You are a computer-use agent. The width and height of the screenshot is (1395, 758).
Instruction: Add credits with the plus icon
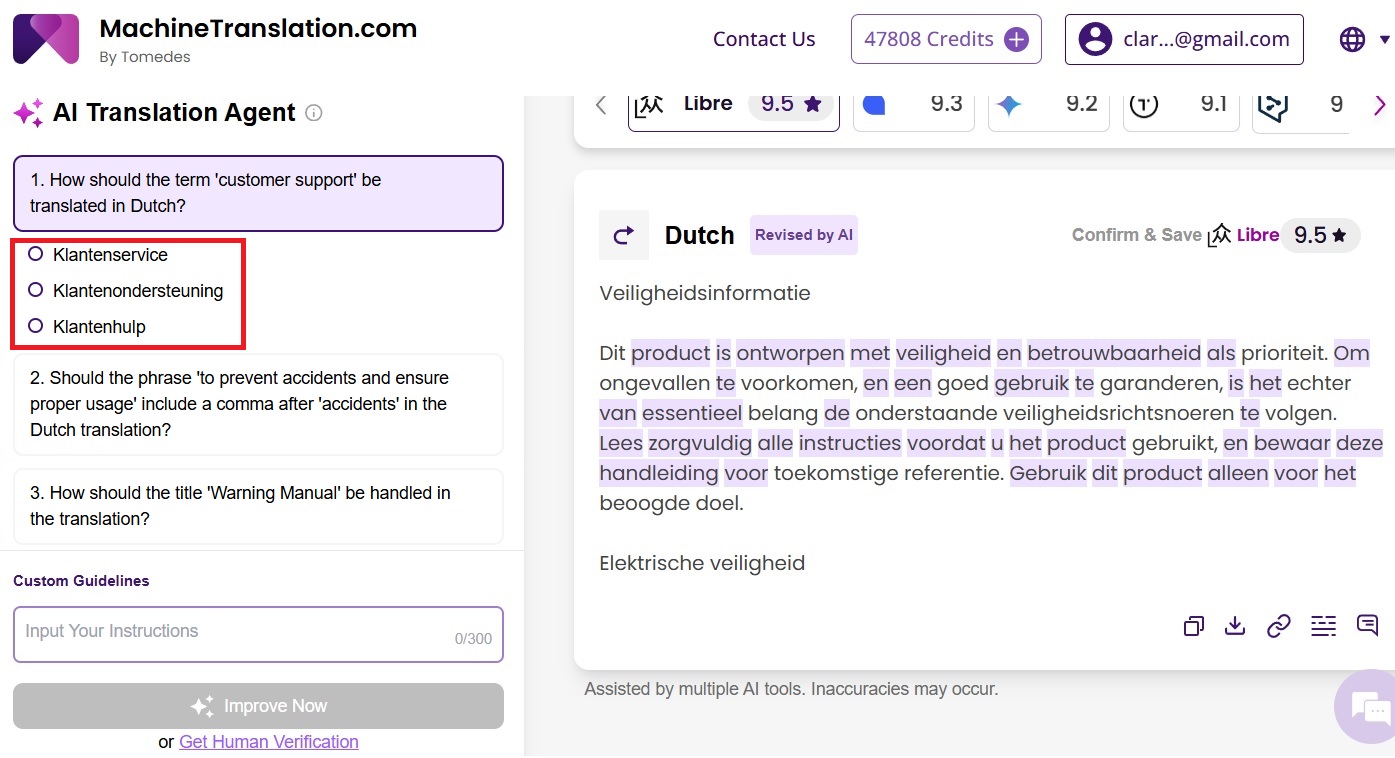point(1016,39)
